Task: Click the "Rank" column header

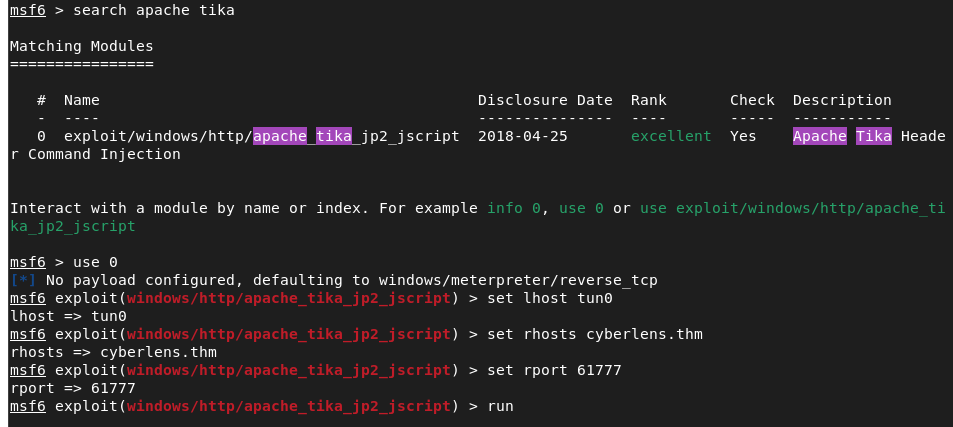Action: pos(649,100)
